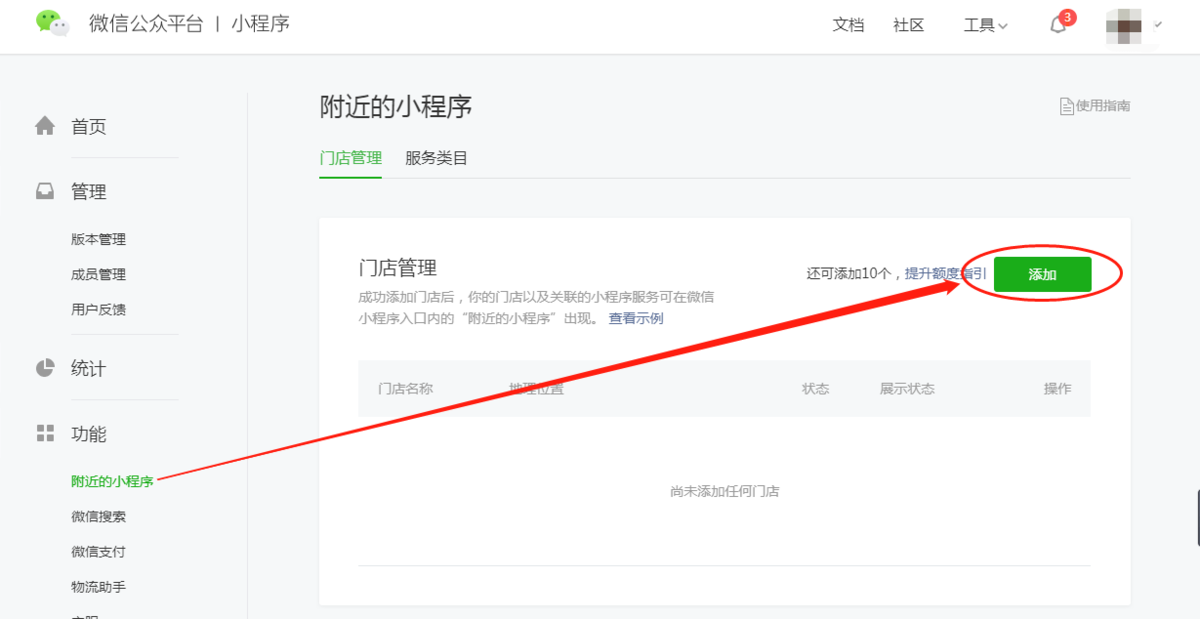Open 用户反馈 in sidebar
The width and height of the screenshot is (1200, 619).
(98, 309)
